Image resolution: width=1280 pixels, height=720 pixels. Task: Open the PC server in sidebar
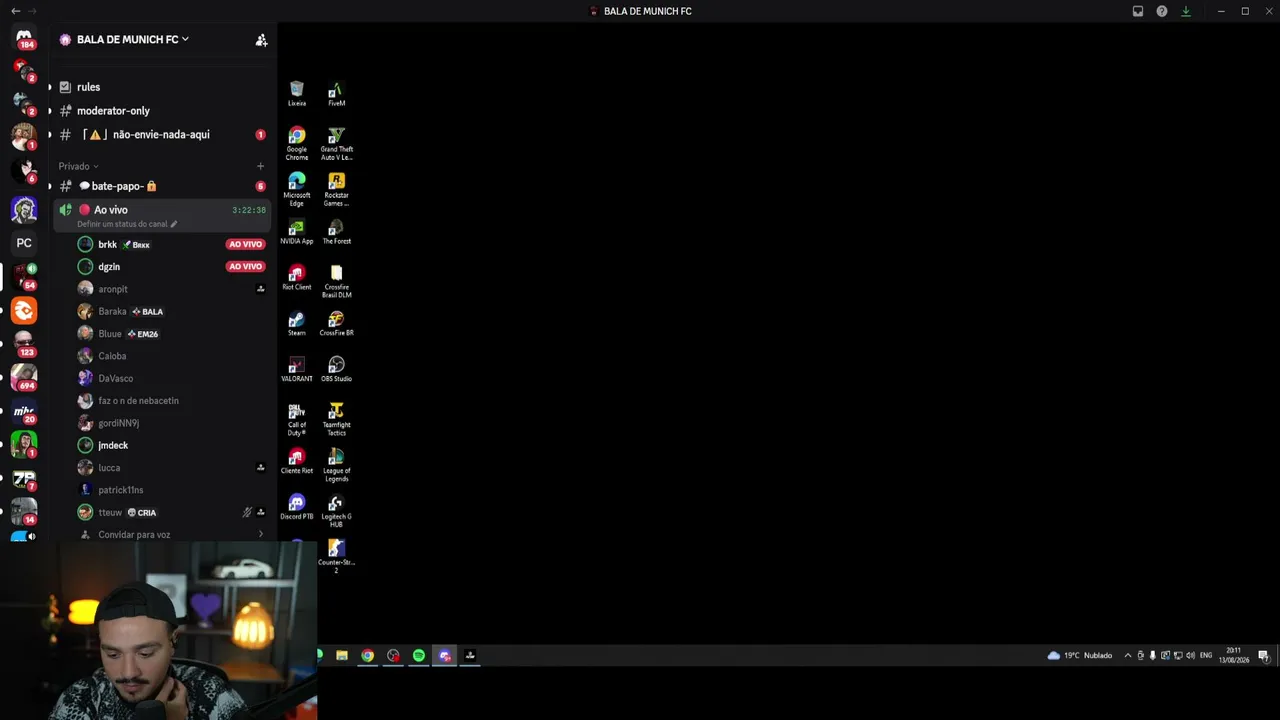(x=24, y=243)
